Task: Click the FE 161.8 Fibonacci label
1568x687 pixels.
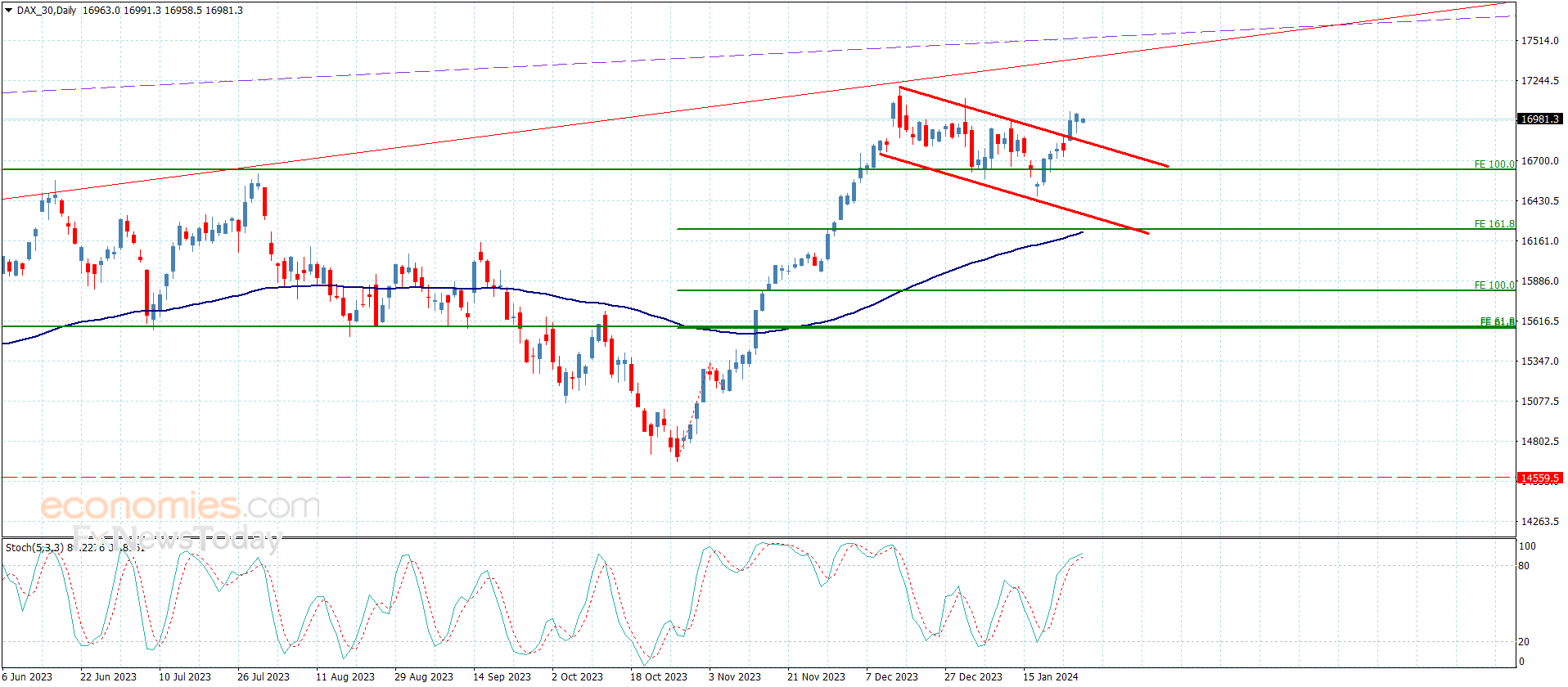Action: click(1494, 224)
